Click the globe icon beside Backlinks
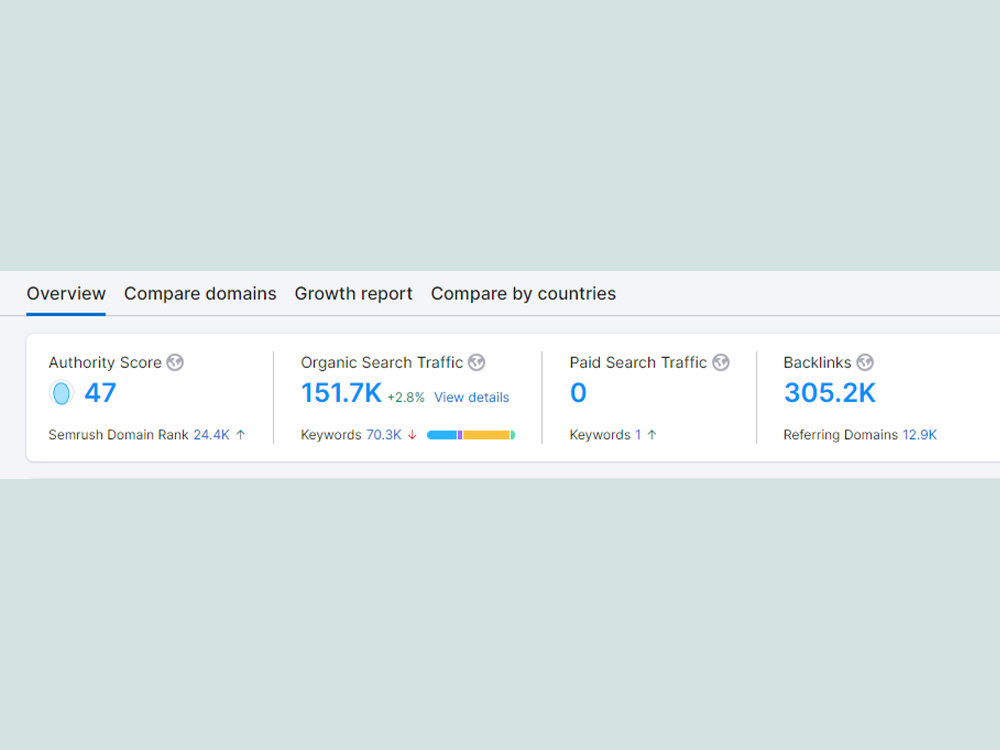1000x750 pixels. pyautogui.click(x=865, y=363)
